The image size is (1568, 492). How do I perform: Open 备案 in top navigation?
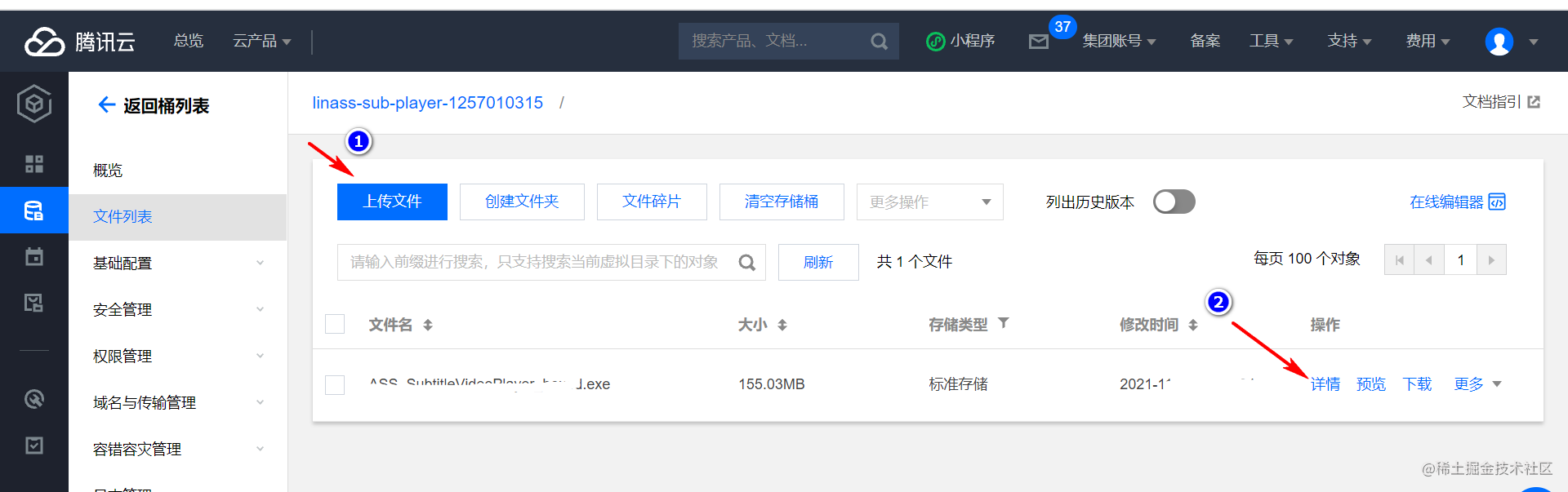(1205, 41)
